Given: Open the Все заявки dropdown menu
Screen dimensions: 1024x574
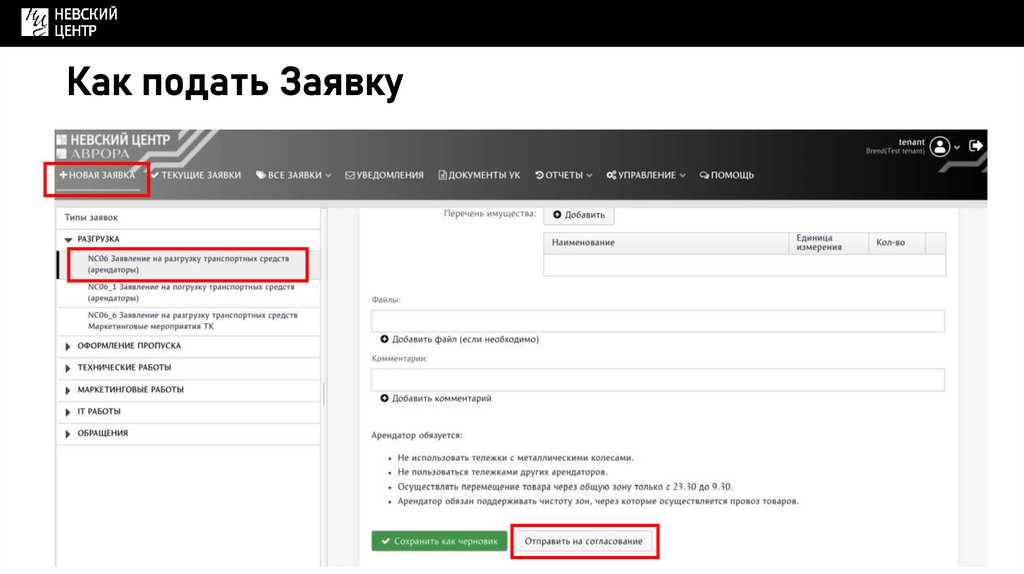Looking at the screenshot, I should click(x=294, y=175).
